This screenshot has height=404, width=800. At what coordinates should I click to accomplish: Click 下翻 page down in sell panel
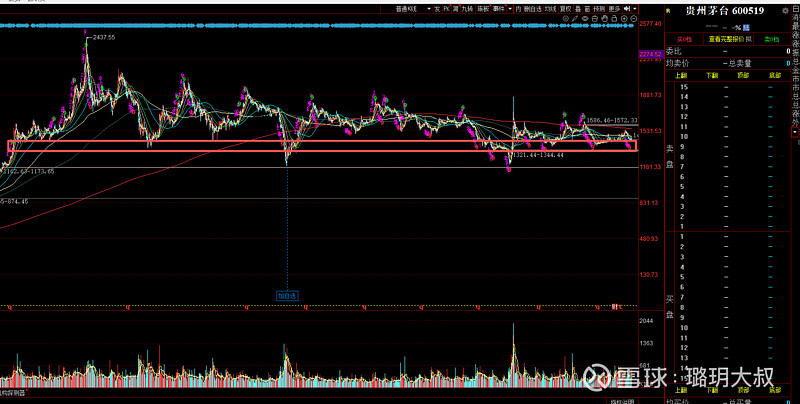click(712, 75)
